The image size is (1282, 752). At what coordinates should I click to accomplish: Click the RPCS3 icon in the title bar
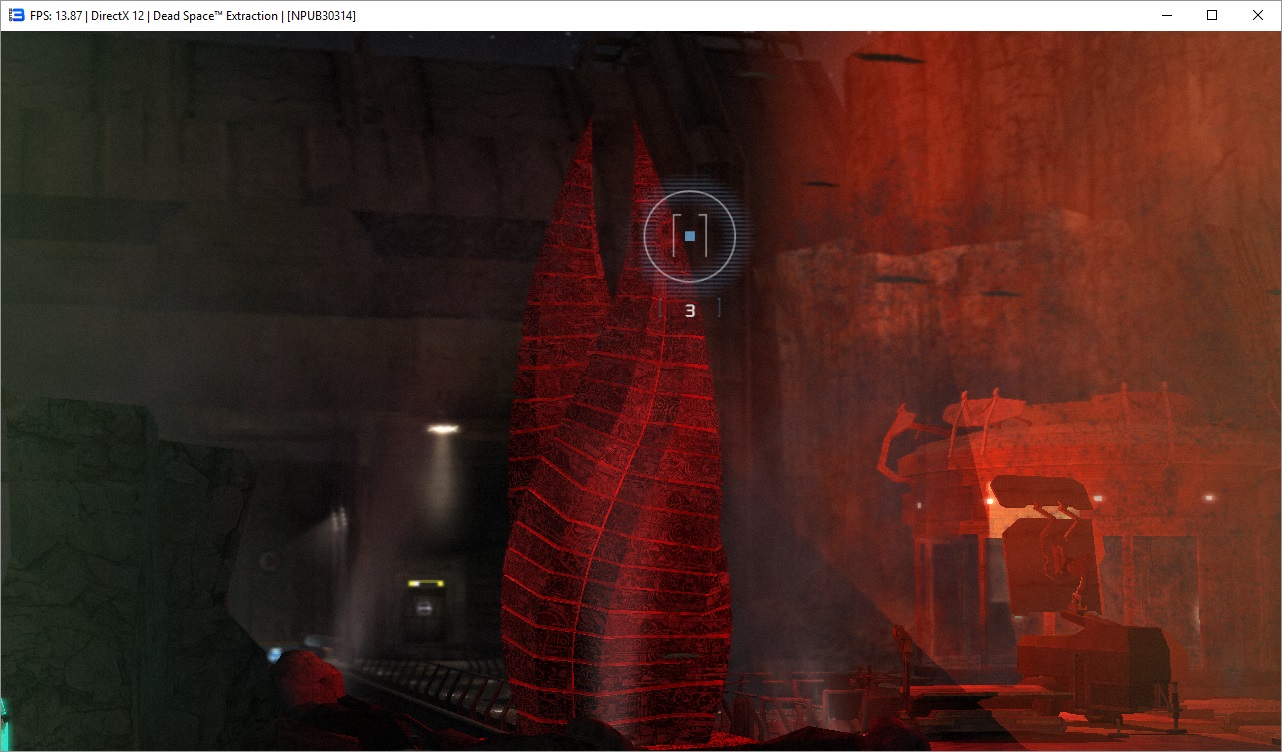pos(16,15)
